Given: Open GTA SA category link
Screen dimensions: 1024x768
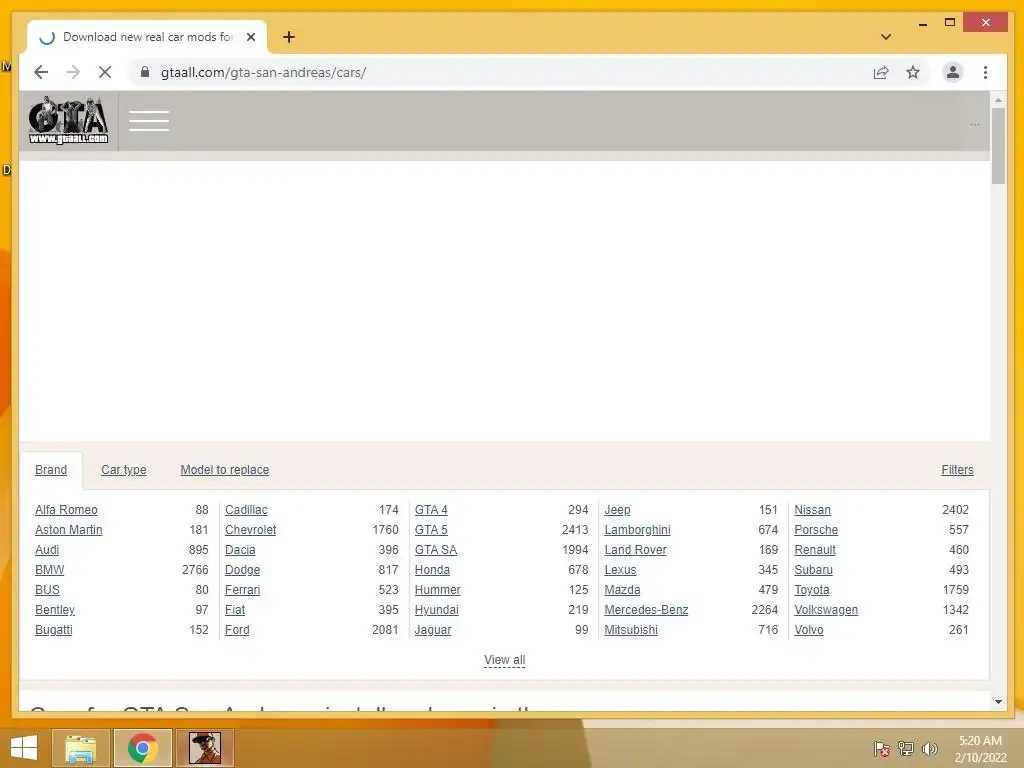Looking at the screenshot, I should coord(436,550).
